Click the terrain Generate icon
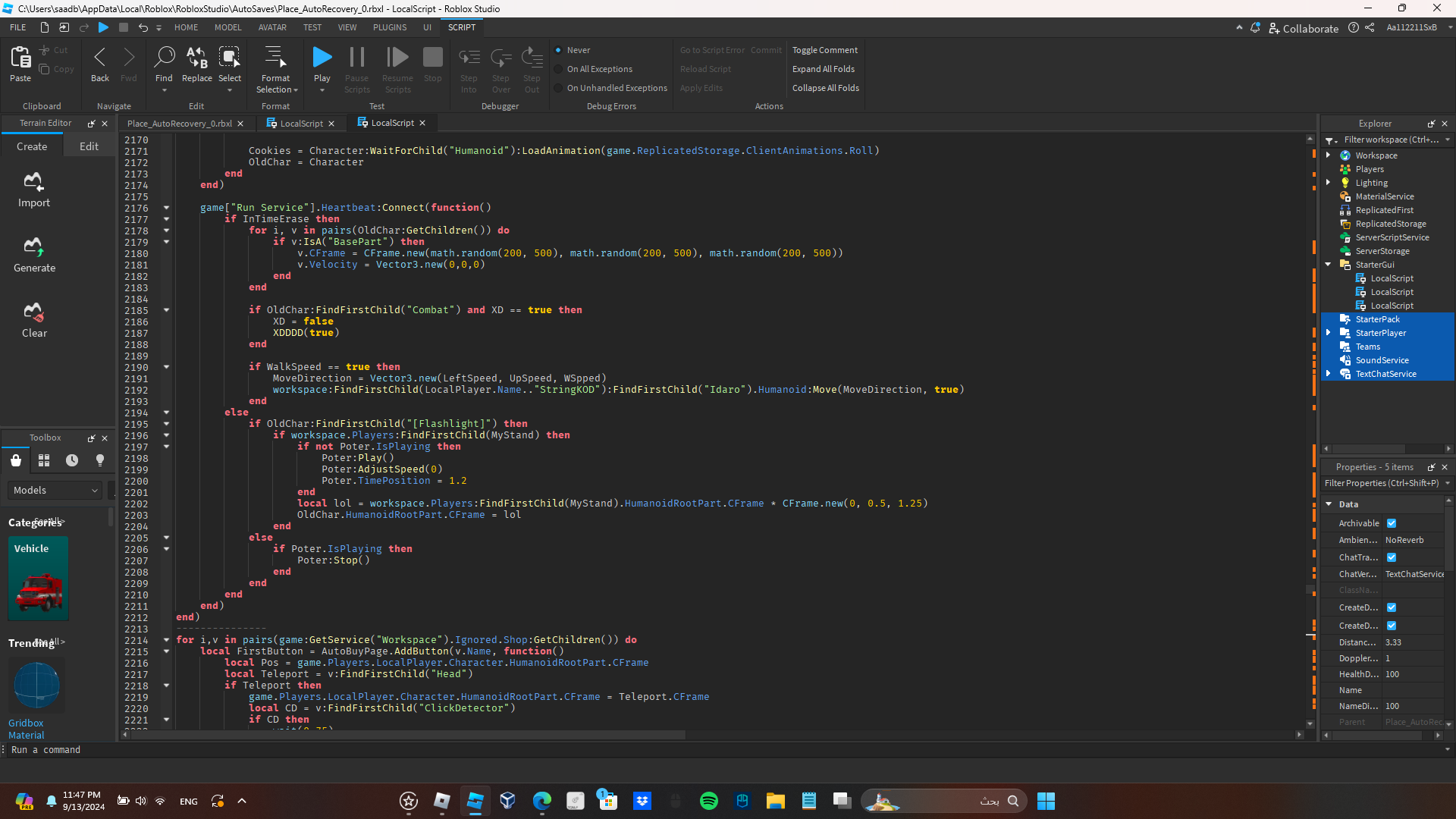 (33, 246)
